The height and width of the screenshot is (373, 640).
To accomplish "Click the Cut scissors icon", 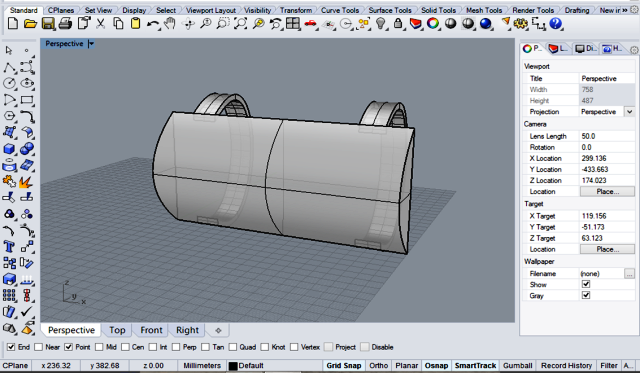I will 100,24.
